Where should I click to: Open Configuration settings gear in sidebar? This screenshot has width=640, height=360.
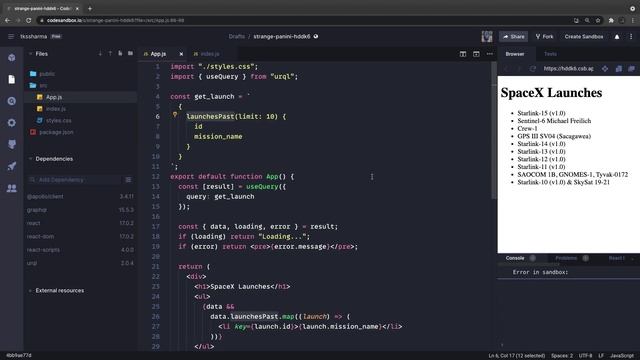pyautogui.click(x=11, y=122)
